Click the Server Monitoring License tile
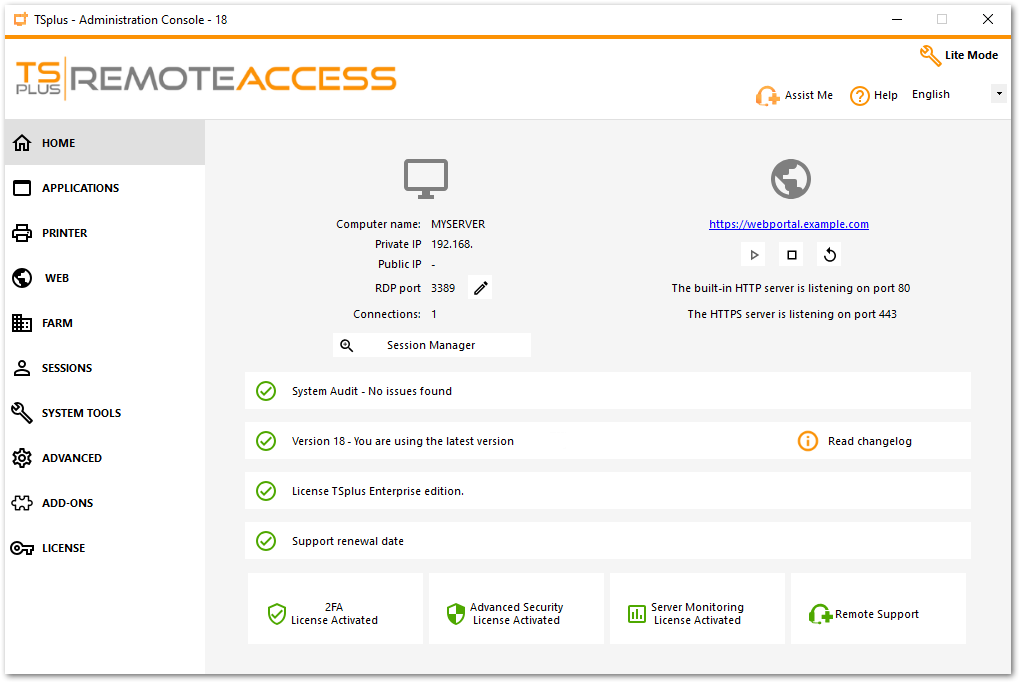This screenshot has height=683, width=1020. [696, 608]
